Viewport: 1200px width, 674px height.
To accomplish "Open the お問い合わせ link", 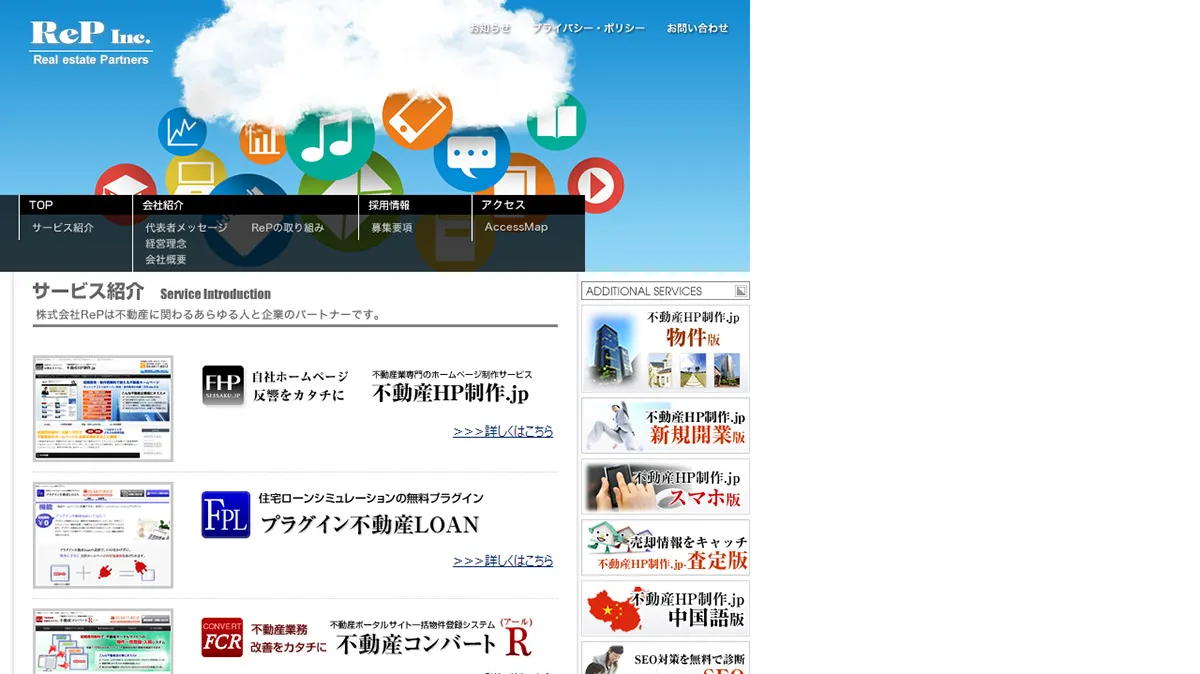I will tap(697, 29).
